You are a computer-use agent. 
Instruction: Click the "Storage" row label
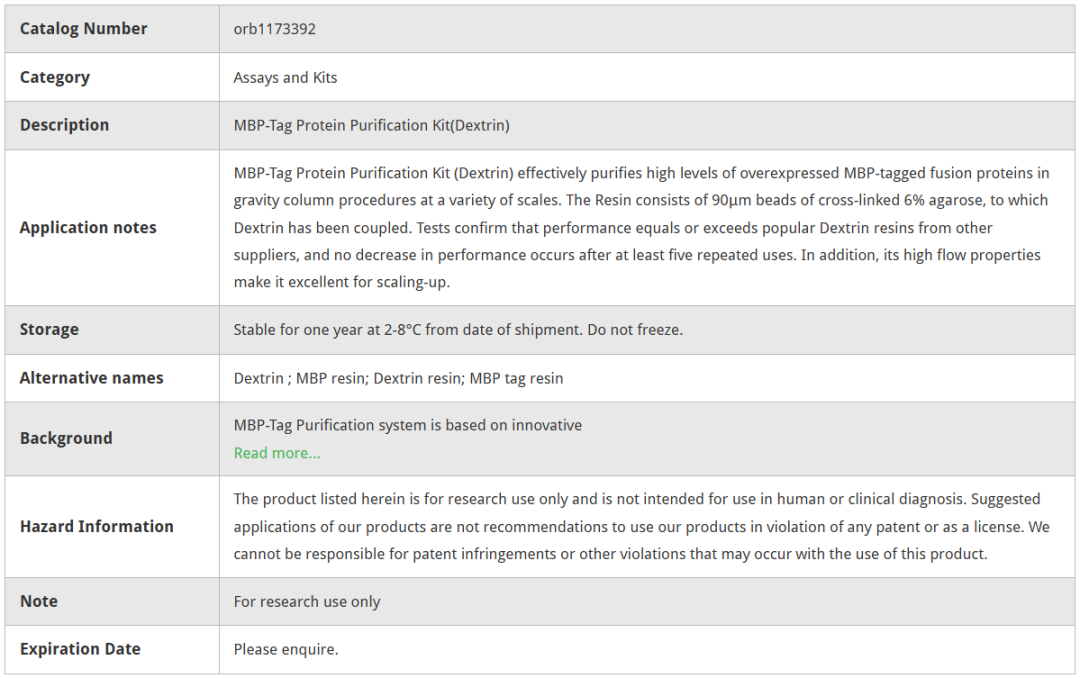click(49, 330)
